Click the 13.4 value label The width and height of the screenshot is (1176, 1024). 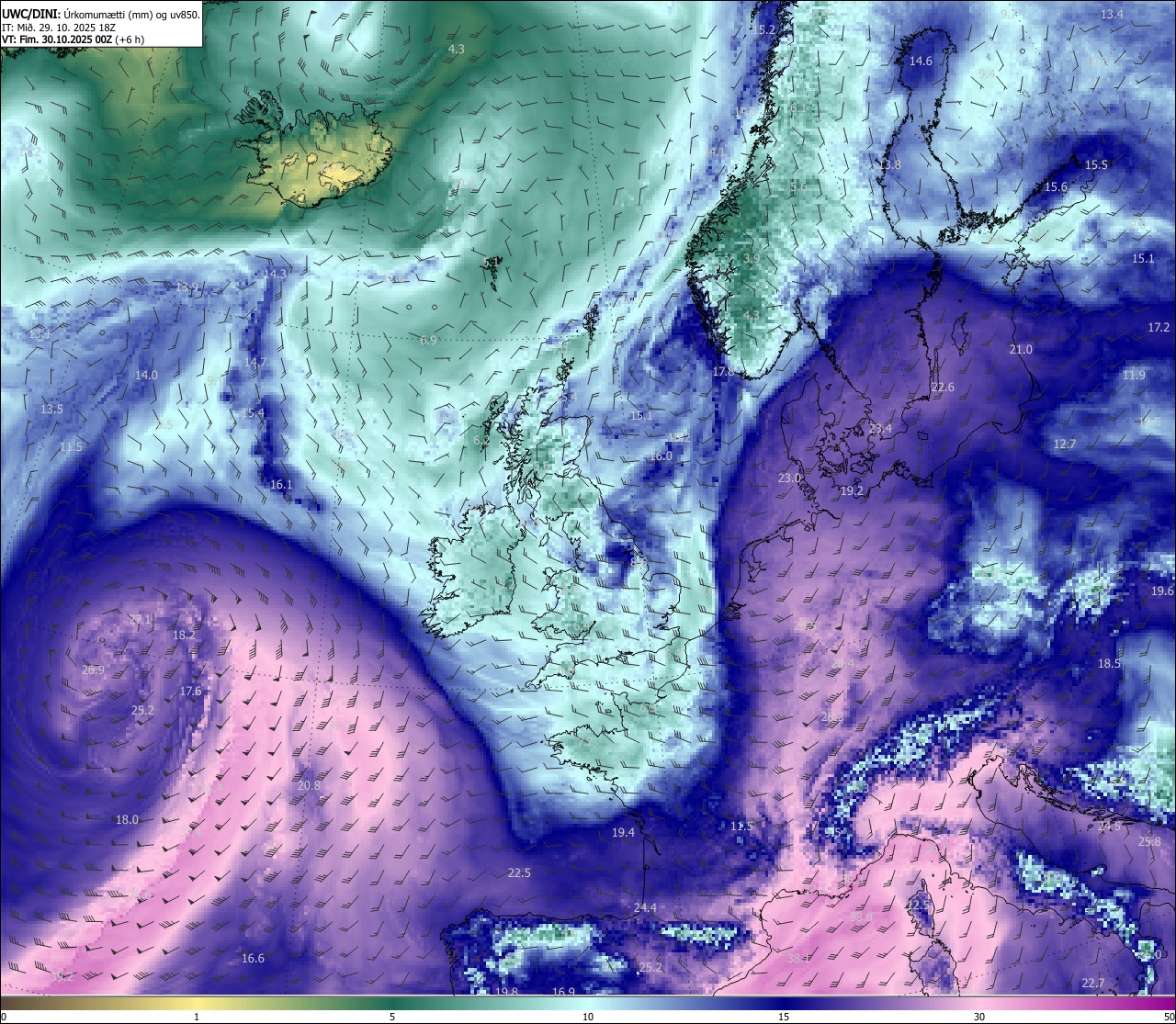[1112, 15]
